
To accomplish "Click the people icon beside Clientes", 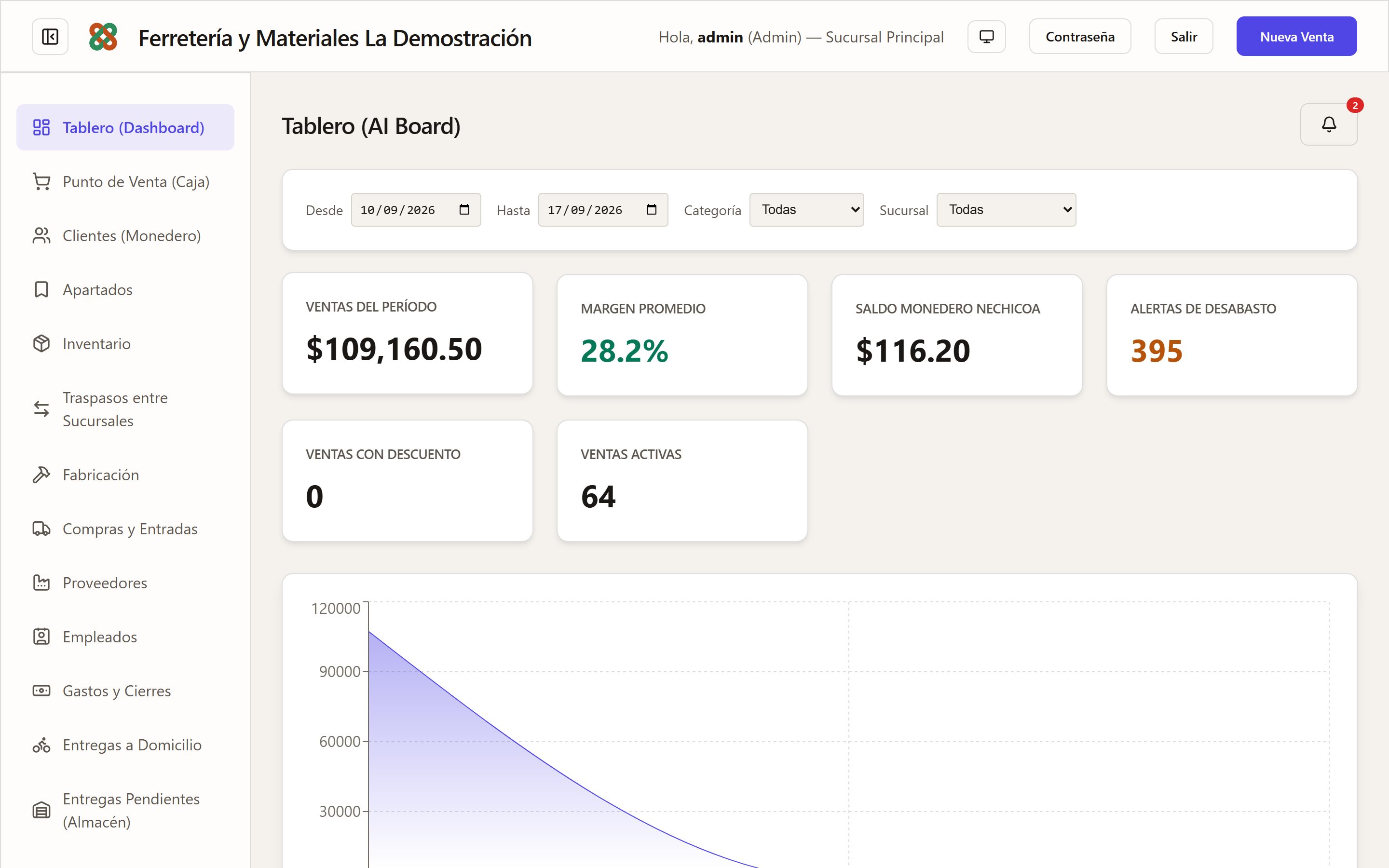I will [x=41, y=235].
